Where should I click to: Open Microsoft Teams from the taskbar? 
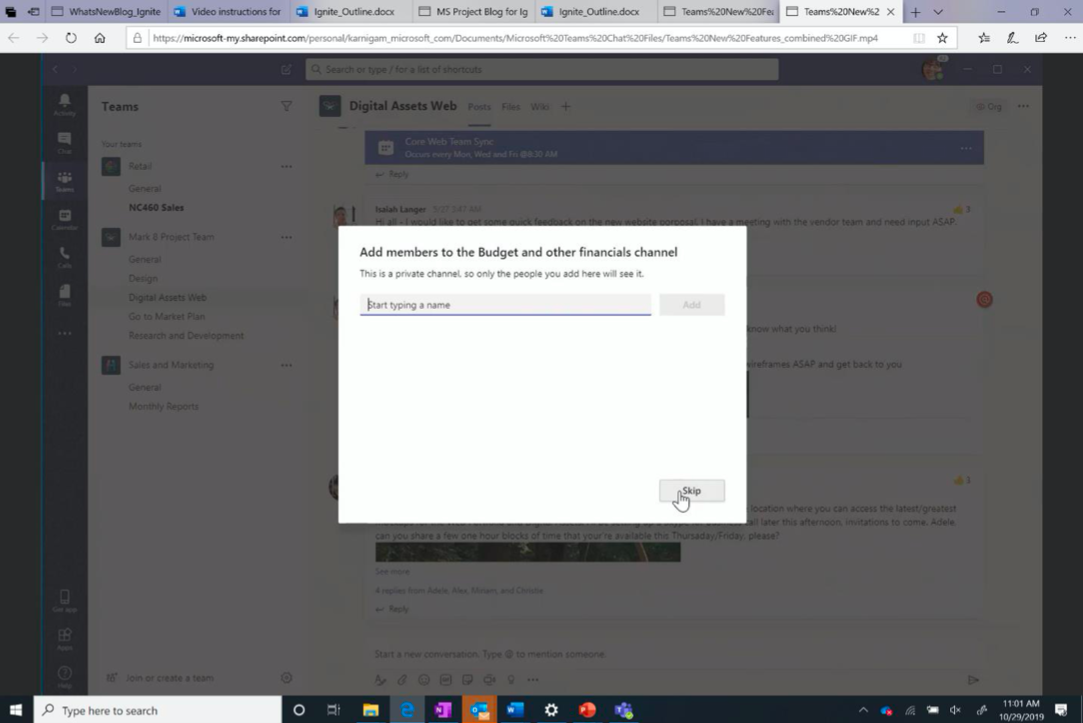(623, 710)
